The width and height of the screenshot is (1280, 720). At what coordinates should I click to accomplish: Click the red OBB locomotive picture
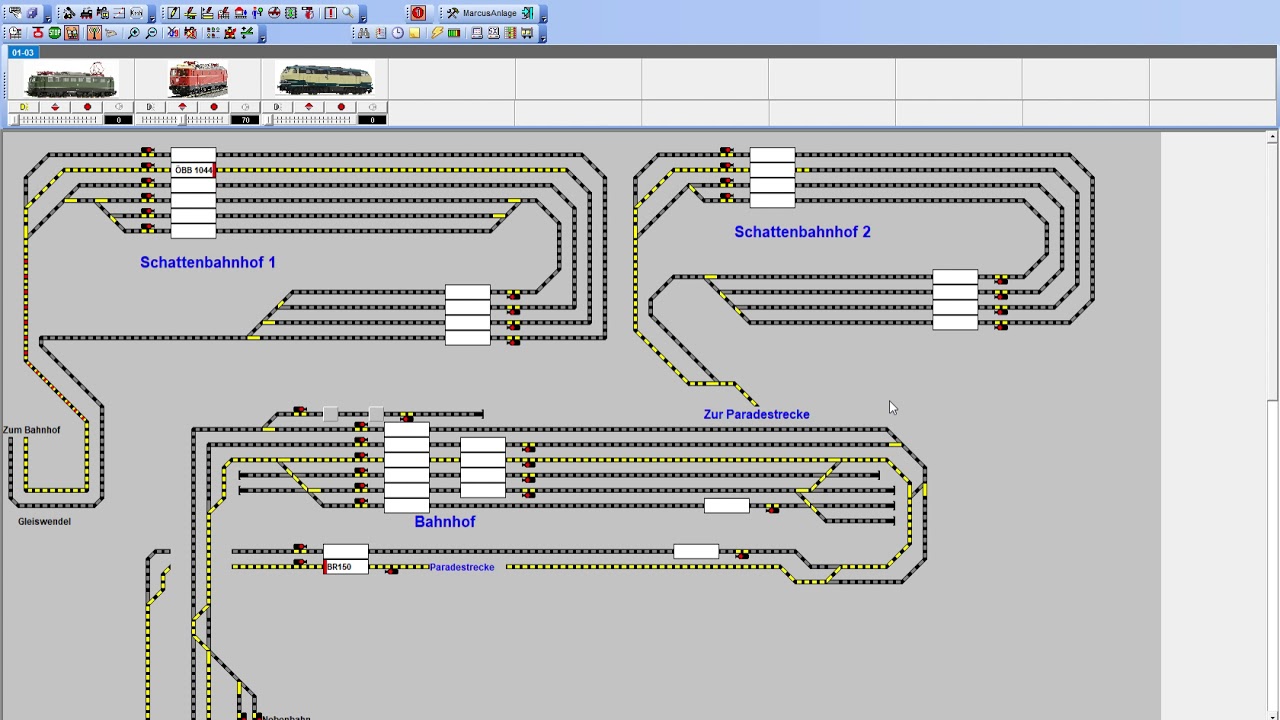(x=198, y=79)
